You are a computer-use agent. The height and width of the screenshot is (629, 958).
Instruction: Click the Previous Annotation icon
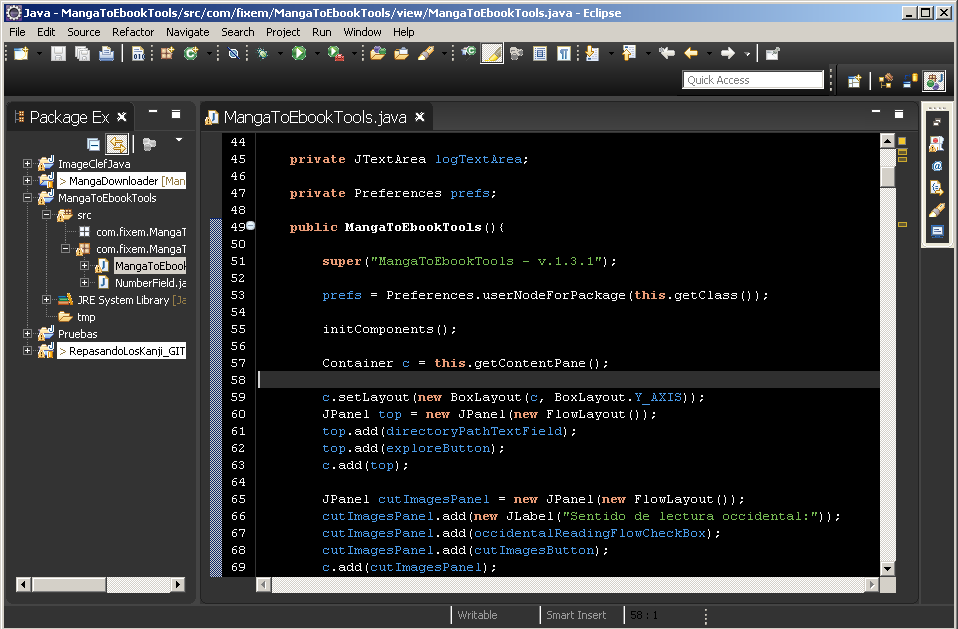[629, 54]
